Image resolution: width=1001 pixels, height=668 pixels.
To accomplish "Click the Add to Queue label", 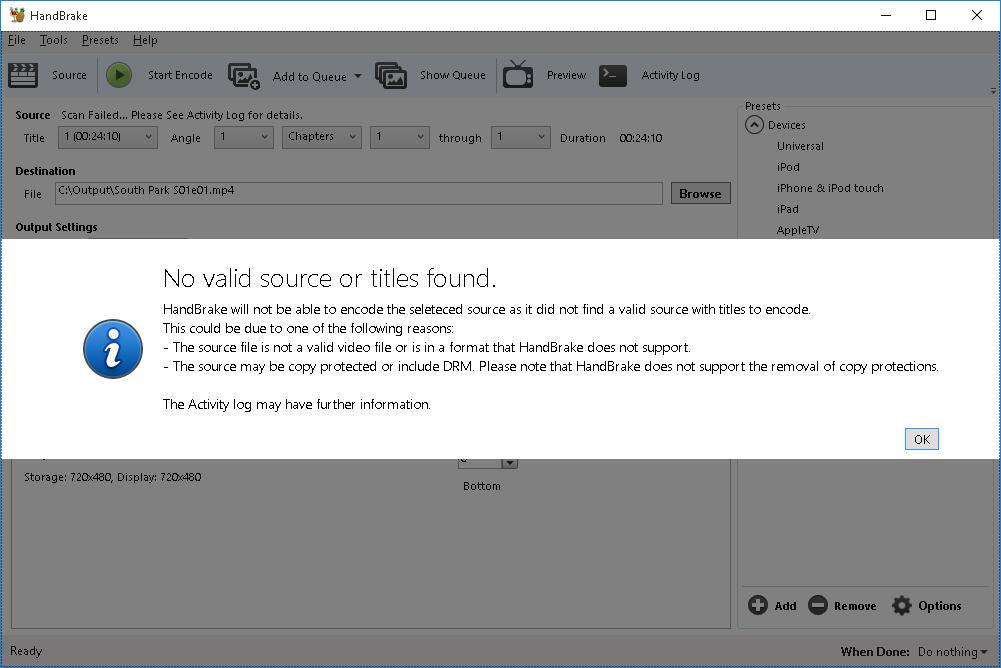I will pos(310,76).
